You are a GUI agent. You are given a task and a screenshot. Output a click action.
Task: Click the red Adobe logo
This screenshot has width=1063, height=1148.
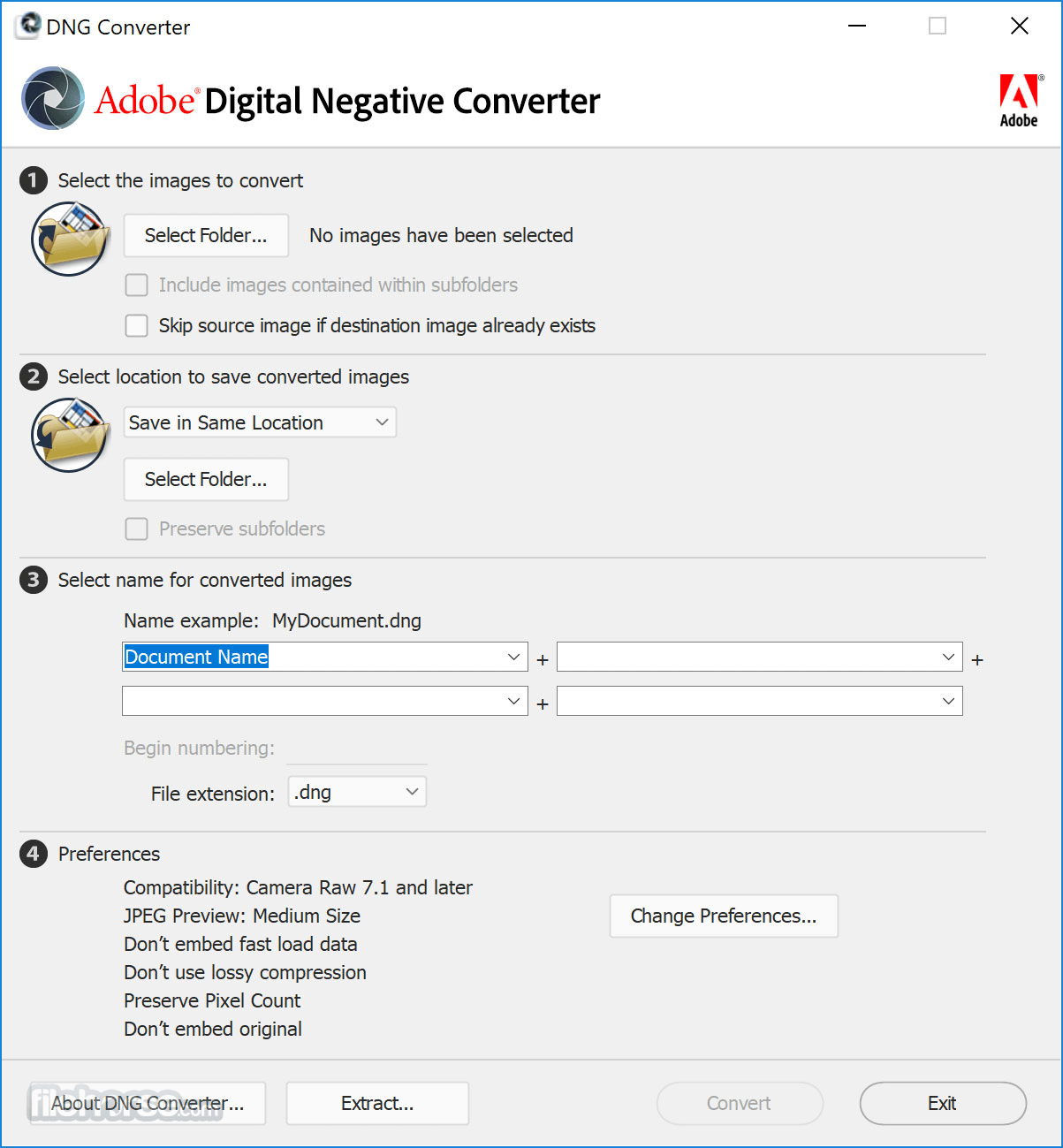(1019, 100)
